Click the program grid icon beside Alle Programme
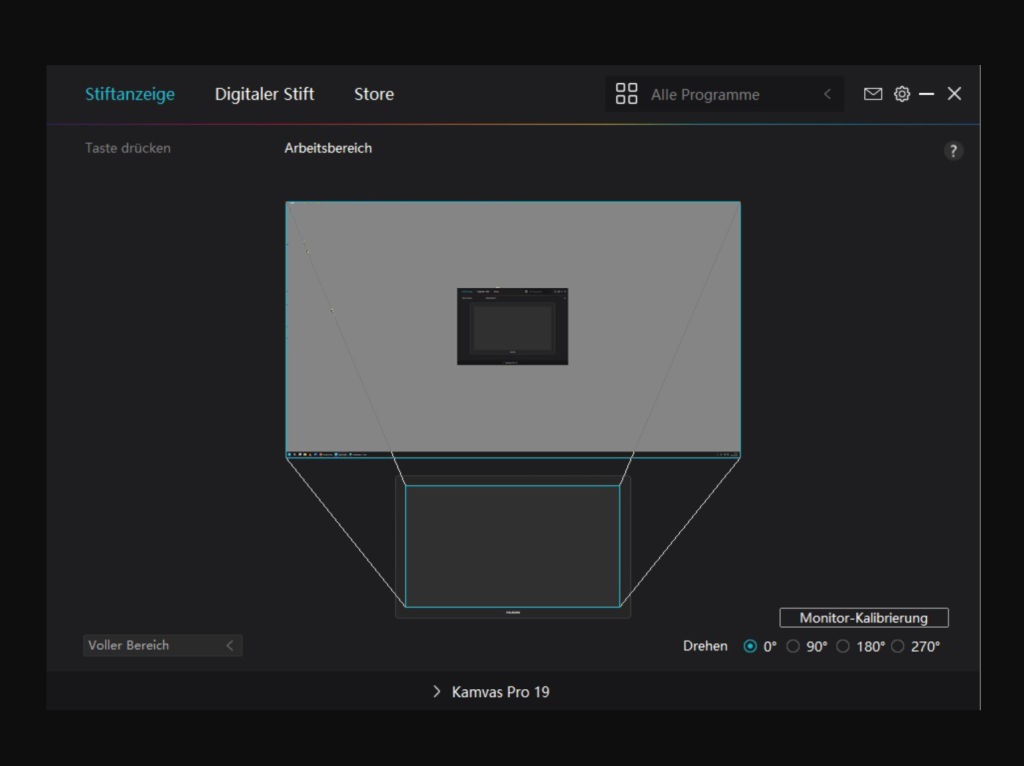 (627, 93)
